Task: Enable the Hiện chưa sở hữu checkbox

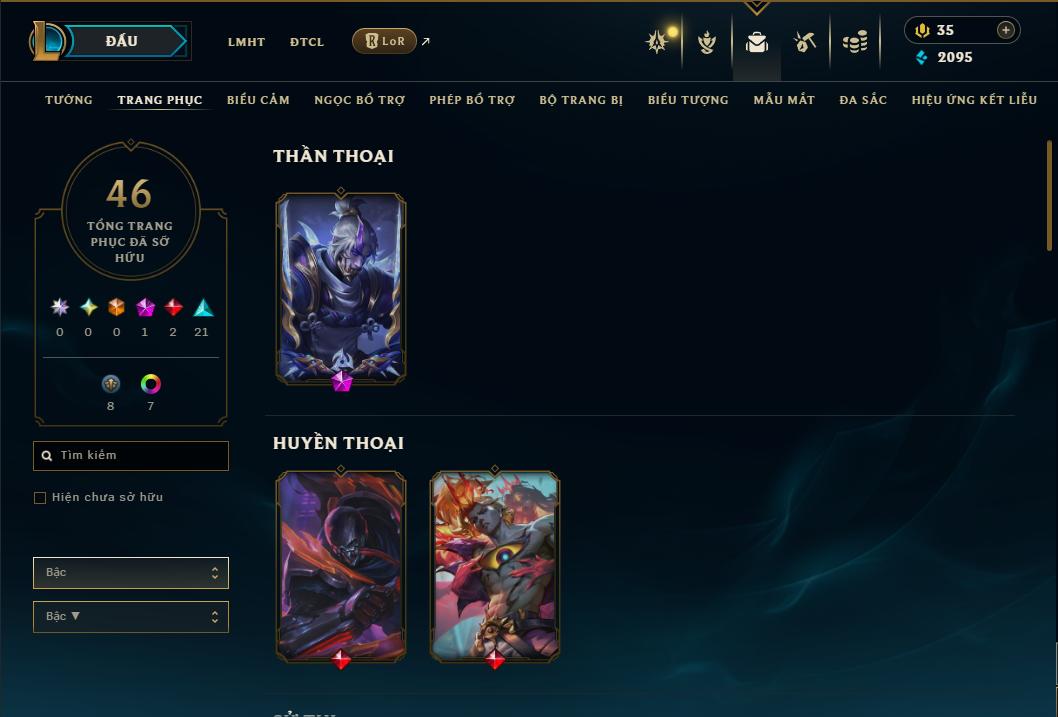Action: (x=40, y=498)
